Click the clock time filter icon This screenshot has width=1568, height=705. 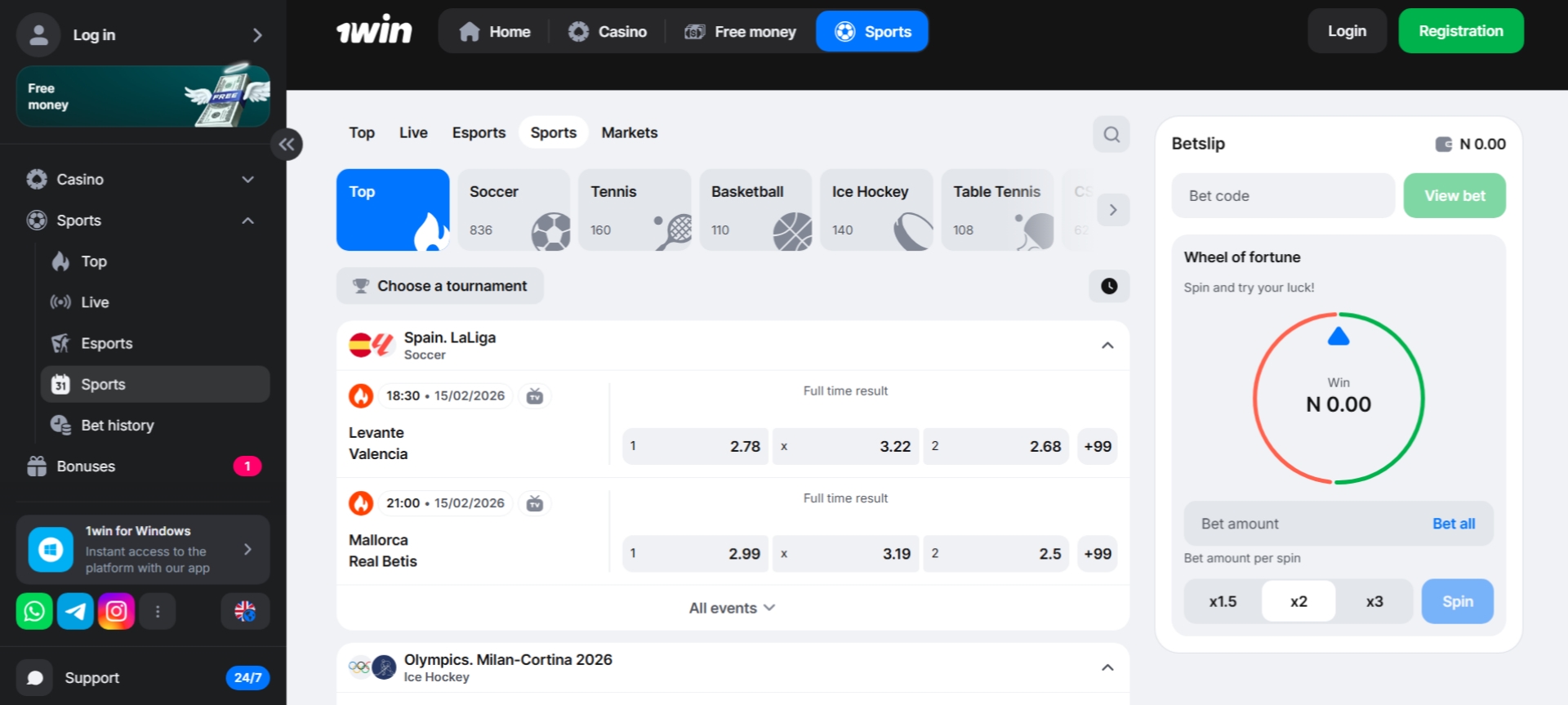pyautogui.click(x=1108, y=286)
